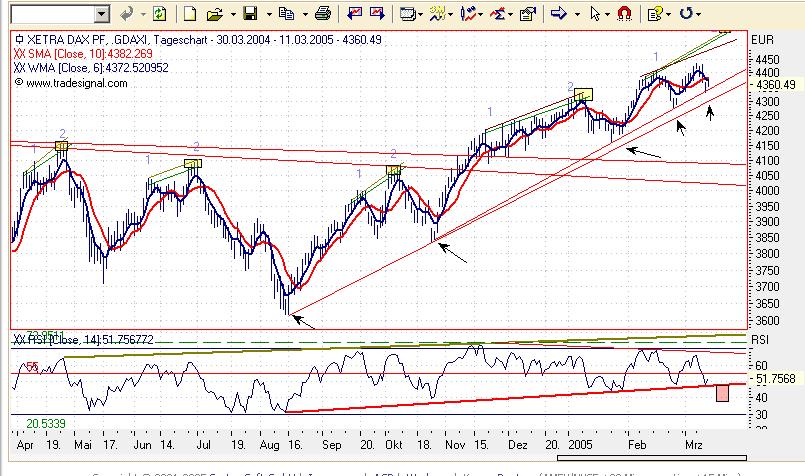805x476 pixels.
Task: Click the sigma indicator icon
Action: pos(497,14)
